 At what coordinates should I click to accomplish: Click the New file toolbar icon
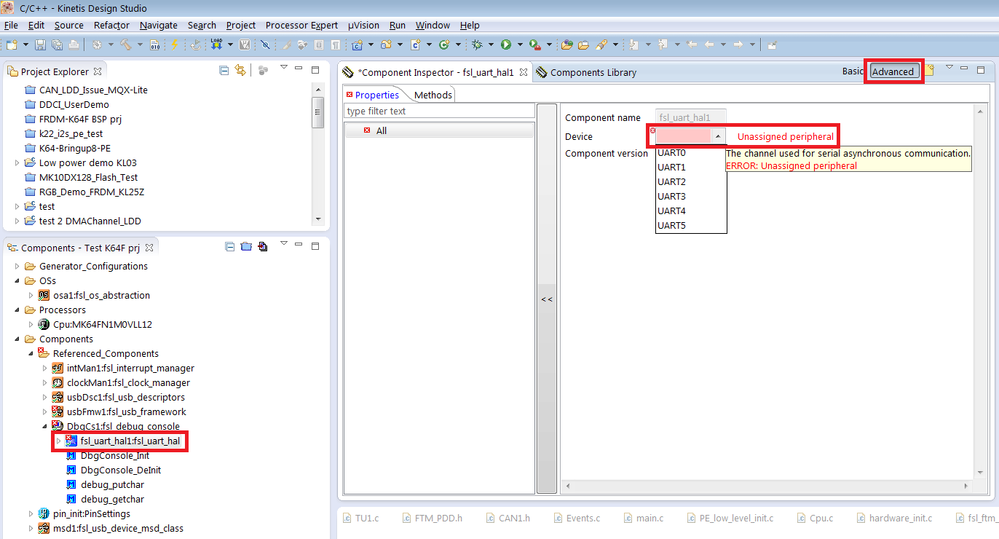12,45
